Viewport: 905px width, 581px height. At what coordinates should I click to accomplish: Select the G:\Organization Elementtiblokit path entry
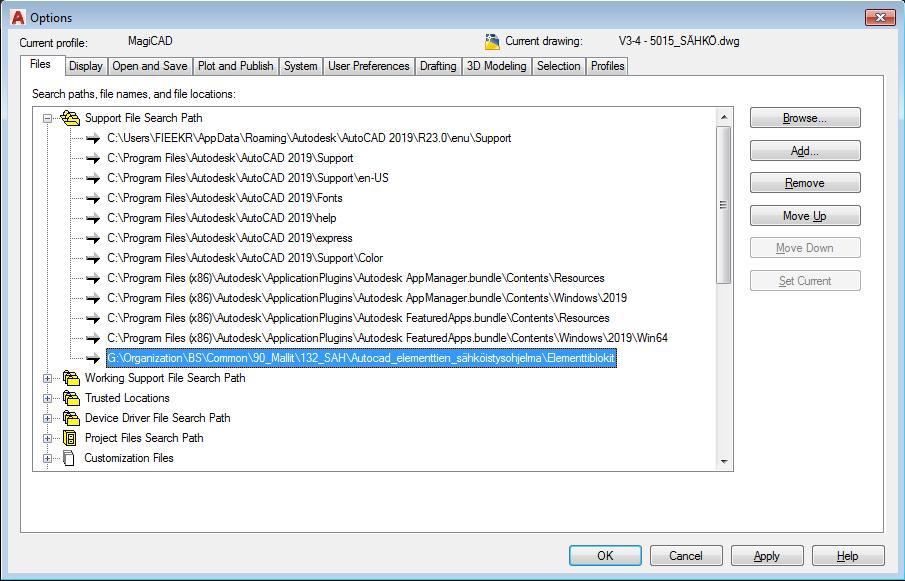tap(361, 358)
